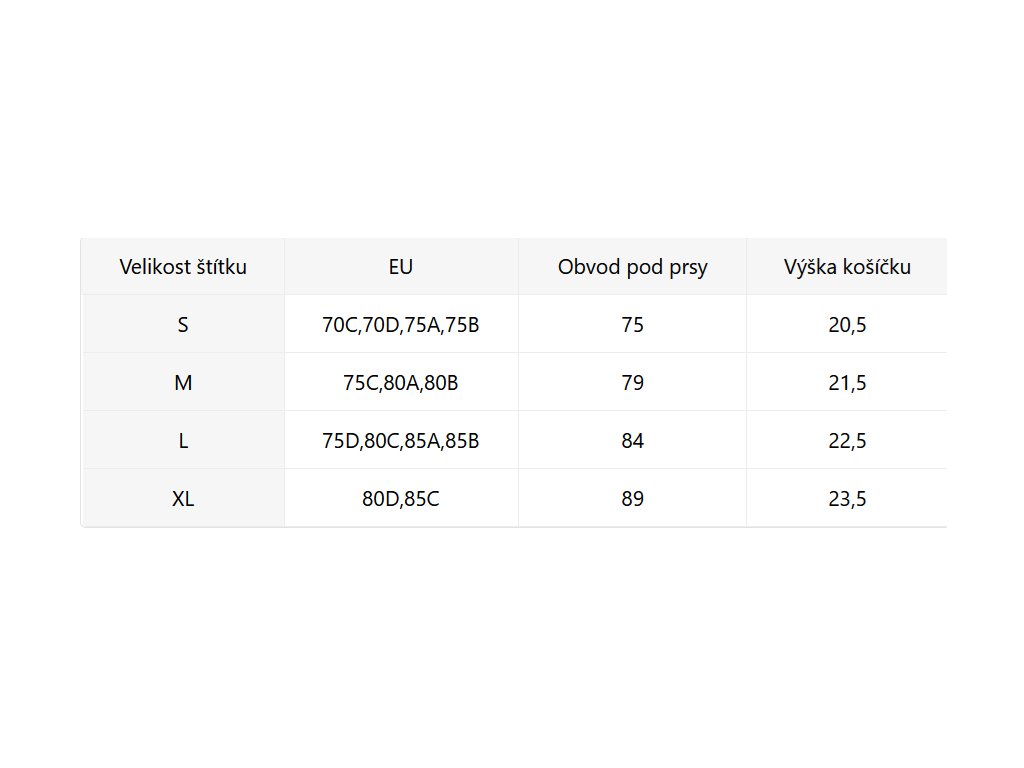Select the 'Výška košíčku' column header

pos(847,267)
